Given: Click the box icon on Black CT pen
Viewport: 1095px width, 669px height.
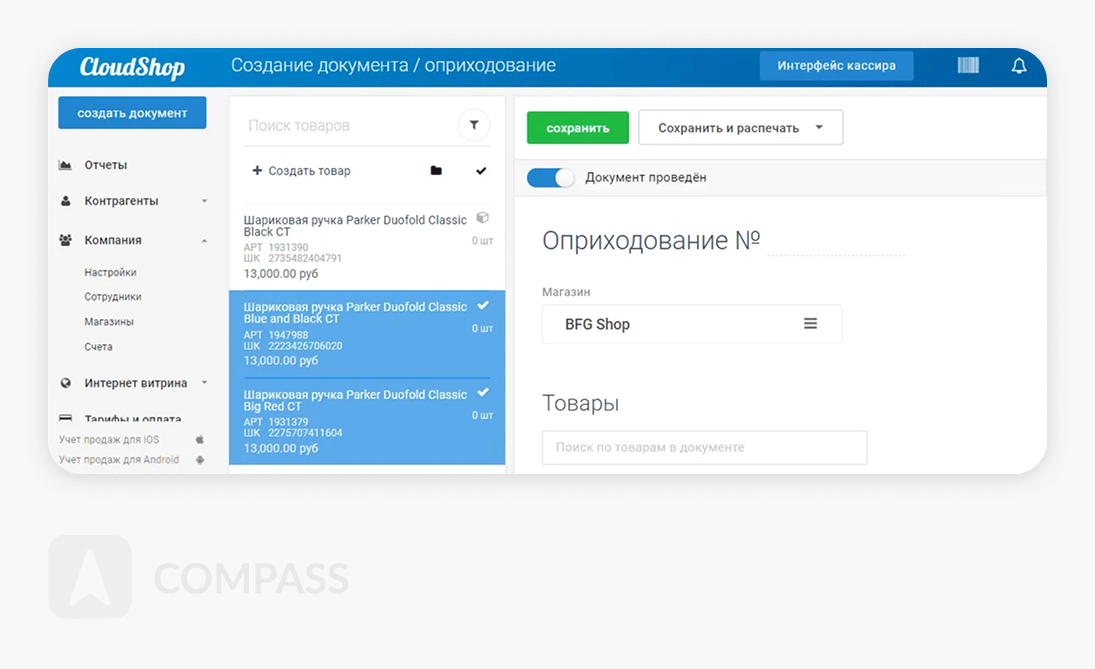Looking at the screenshot, I should (x=482, y=218).
